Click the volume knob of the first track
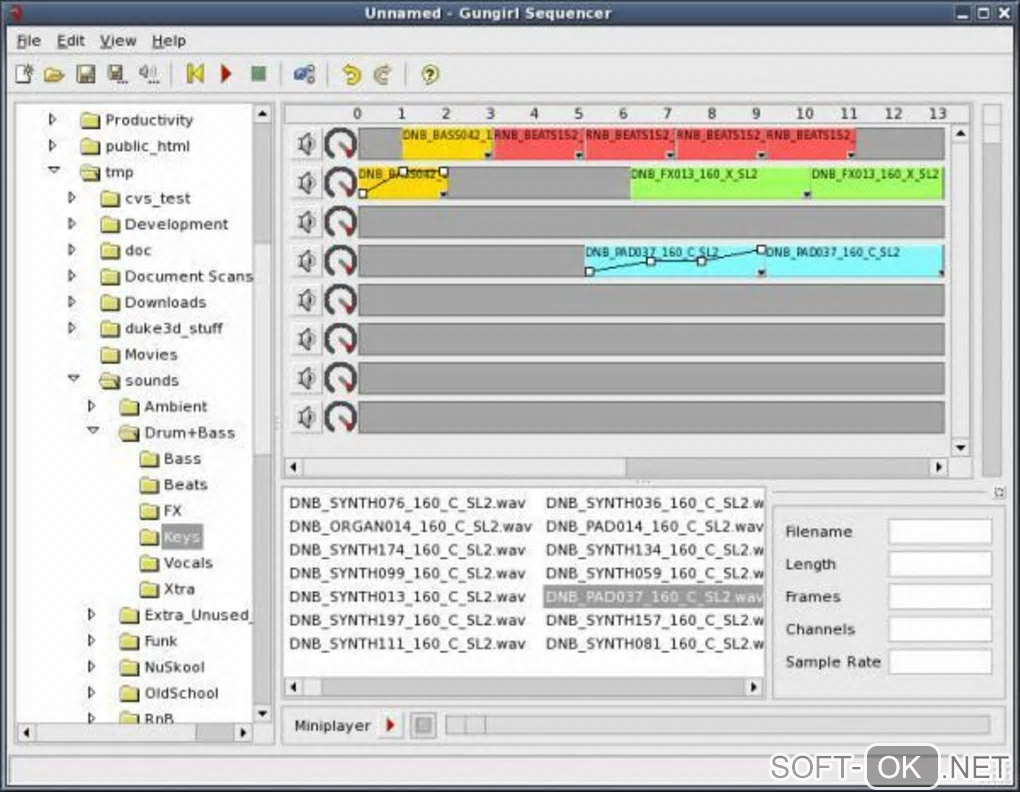This screenshot has width=1020, height=792. (340, 144)
